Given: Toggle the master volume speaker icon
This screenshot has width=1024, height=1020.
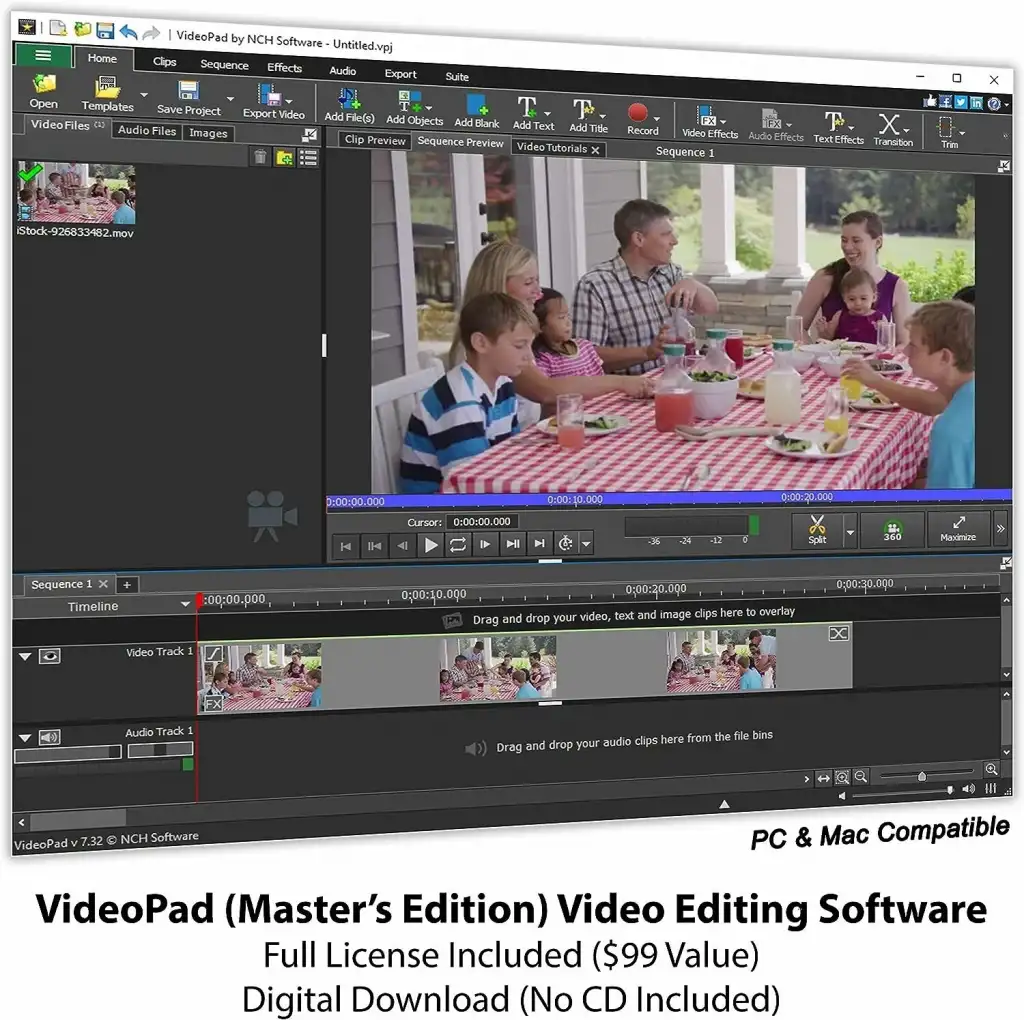Looking at the screenshot, I should coord(968,789).
